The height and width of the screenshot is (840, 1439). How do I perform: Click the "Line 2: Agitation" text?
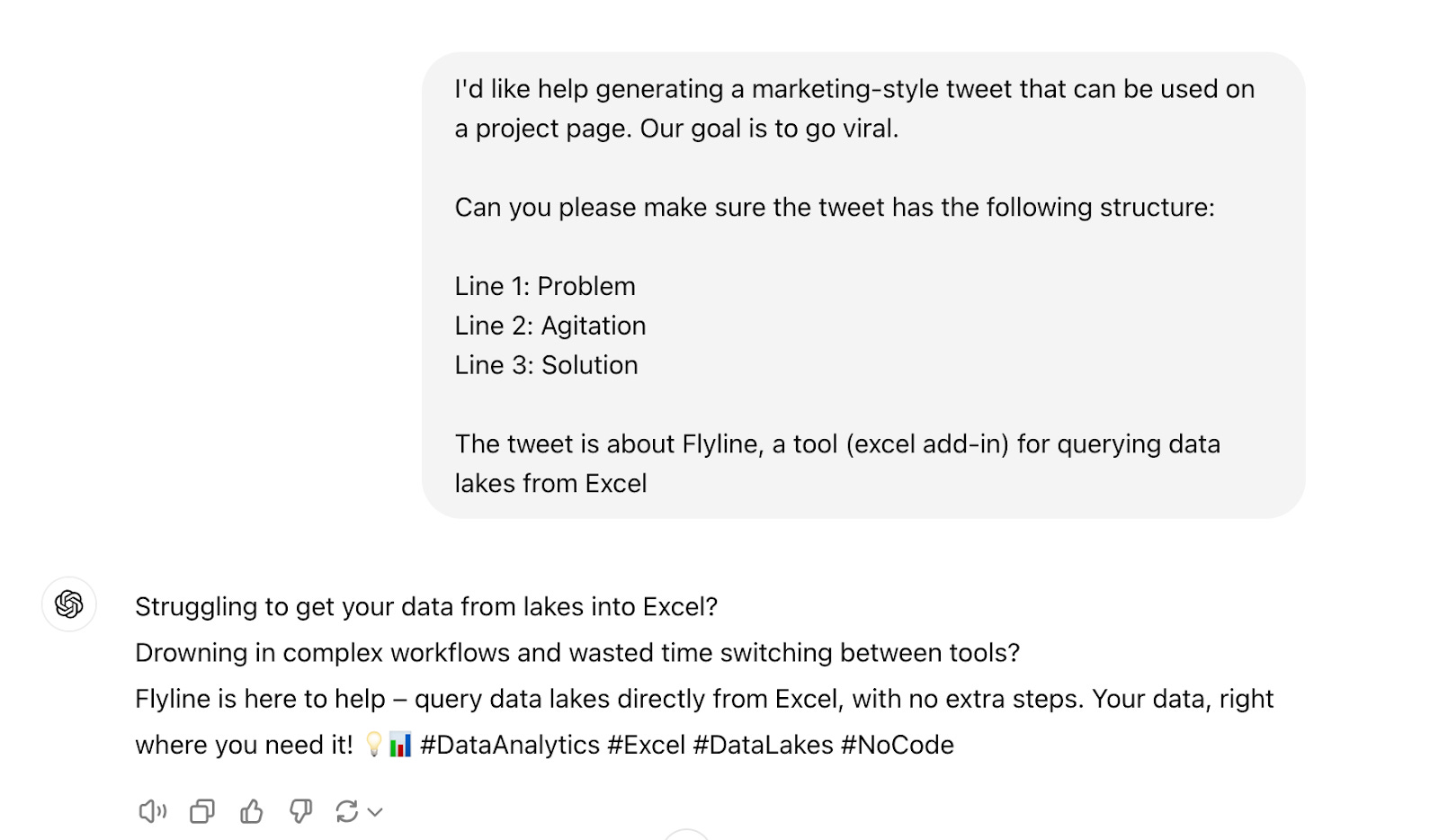(550, 326)
